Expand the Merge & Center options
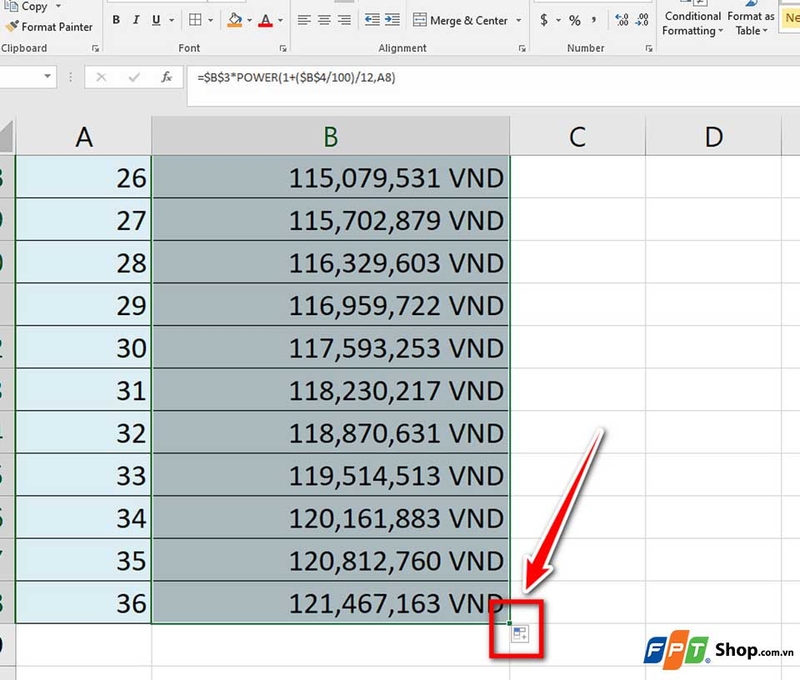 [x=517, y=20]
